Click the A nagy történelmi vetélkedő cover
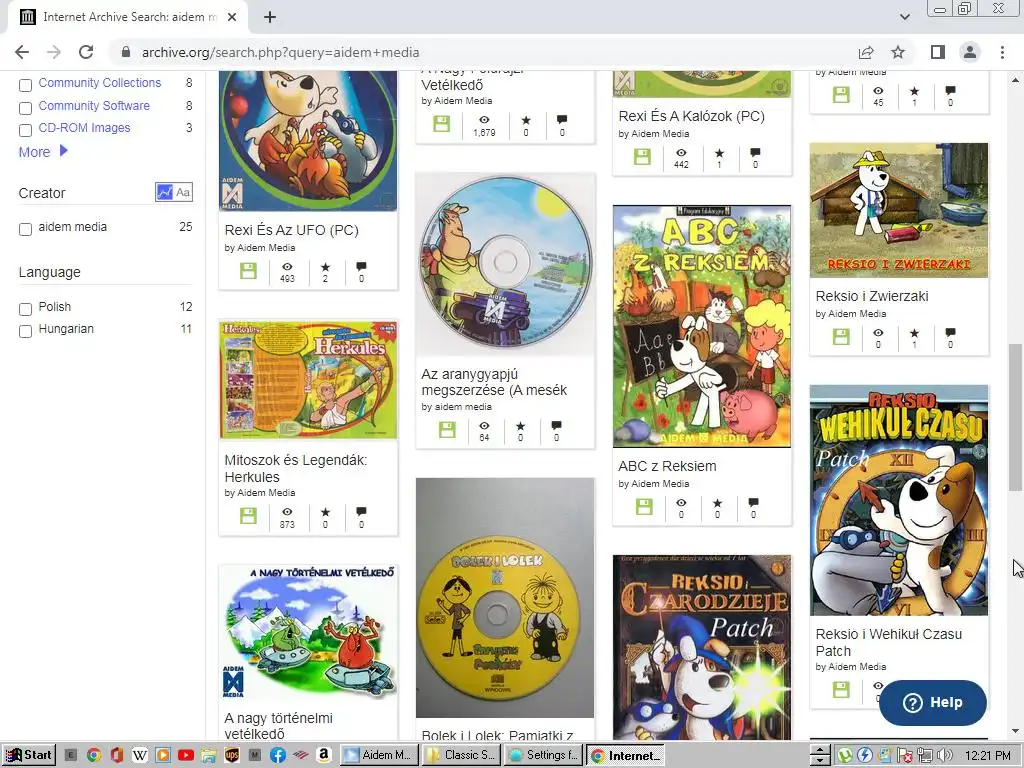The width and height of the screenshot is (1024, 768). [x=308, y=633]
